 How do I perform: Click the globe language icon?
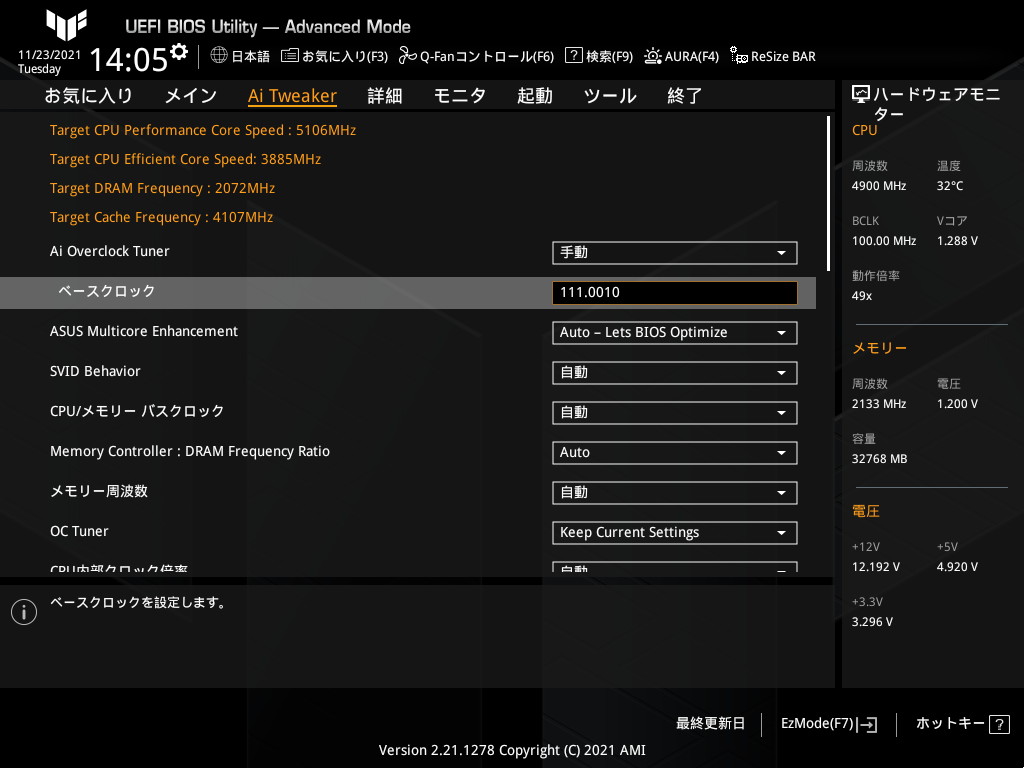click(219, 55)
